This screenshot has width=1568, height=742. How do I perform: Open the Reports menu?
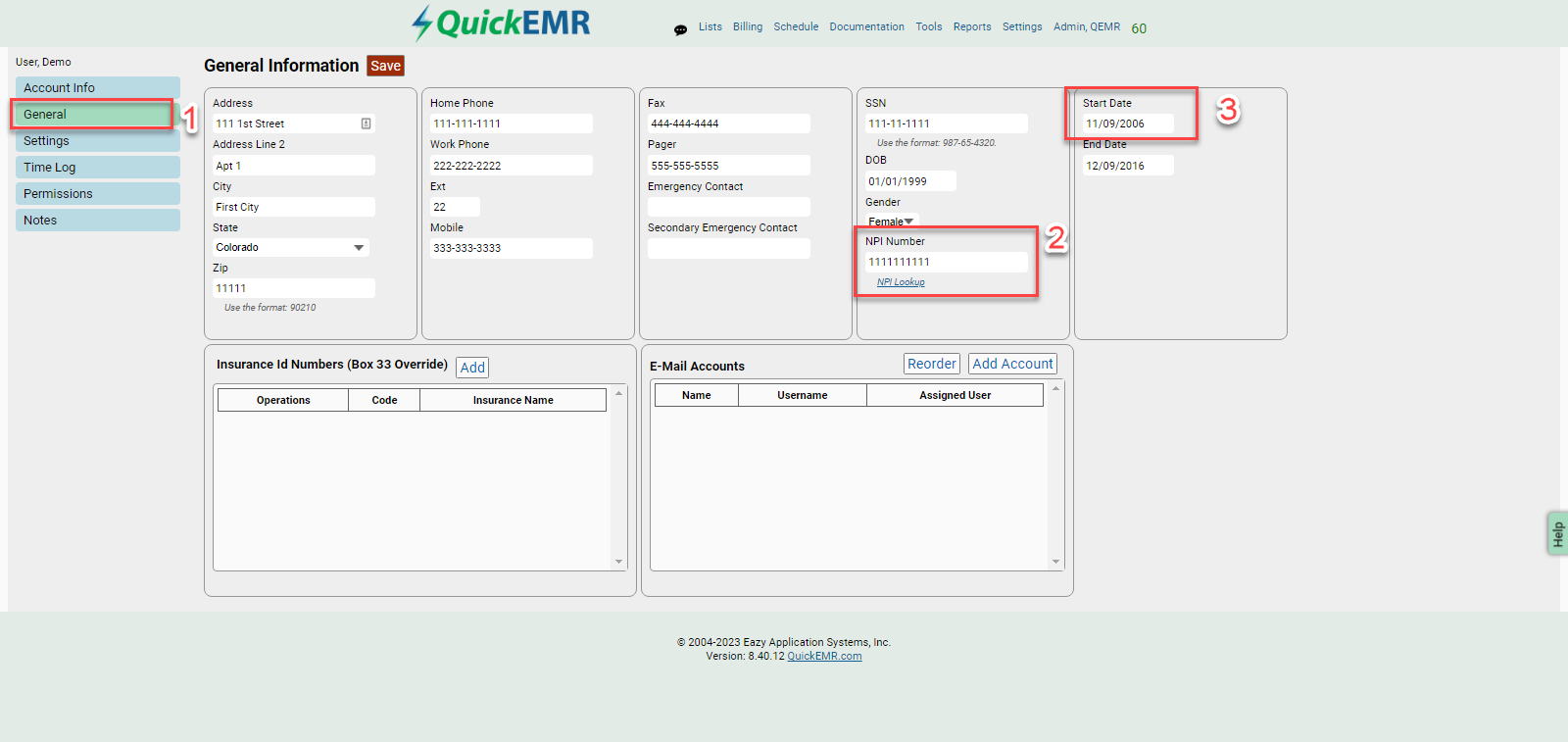(x=972, y=27)
